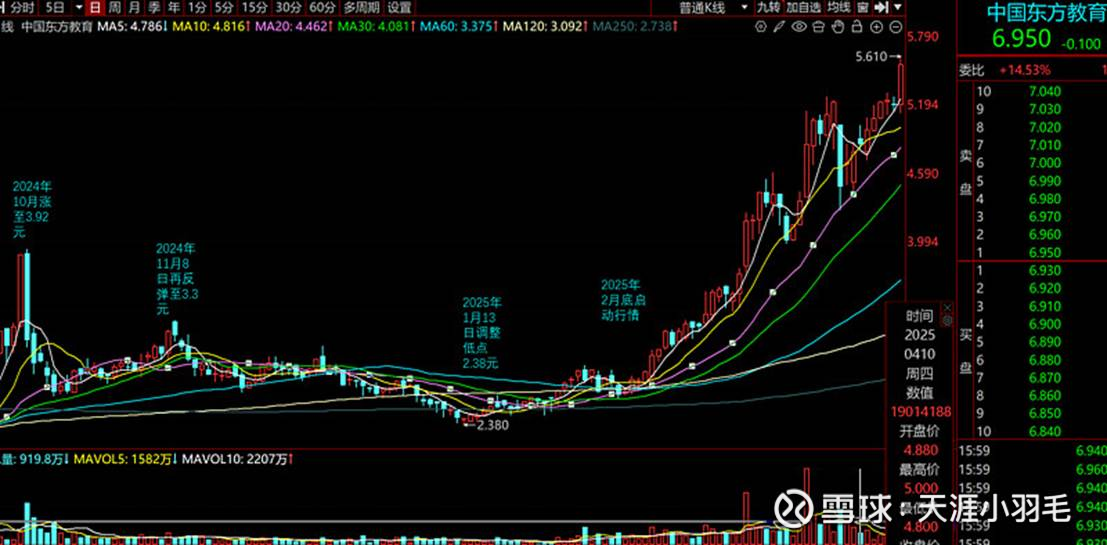Click the 窗 window button
Image resolution: width=1107 pixels, height=545 pixels.
tap(863, 8)
